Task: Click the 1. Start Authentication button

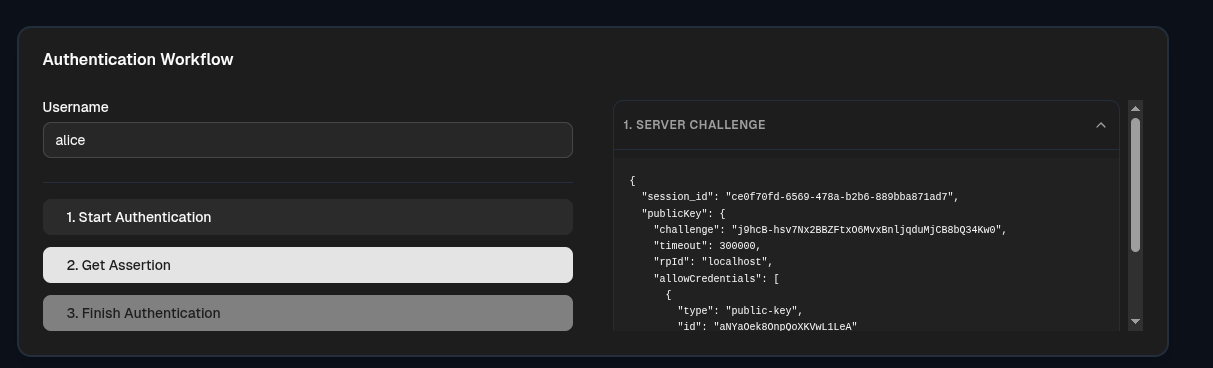Action: [x=308, y=217]
